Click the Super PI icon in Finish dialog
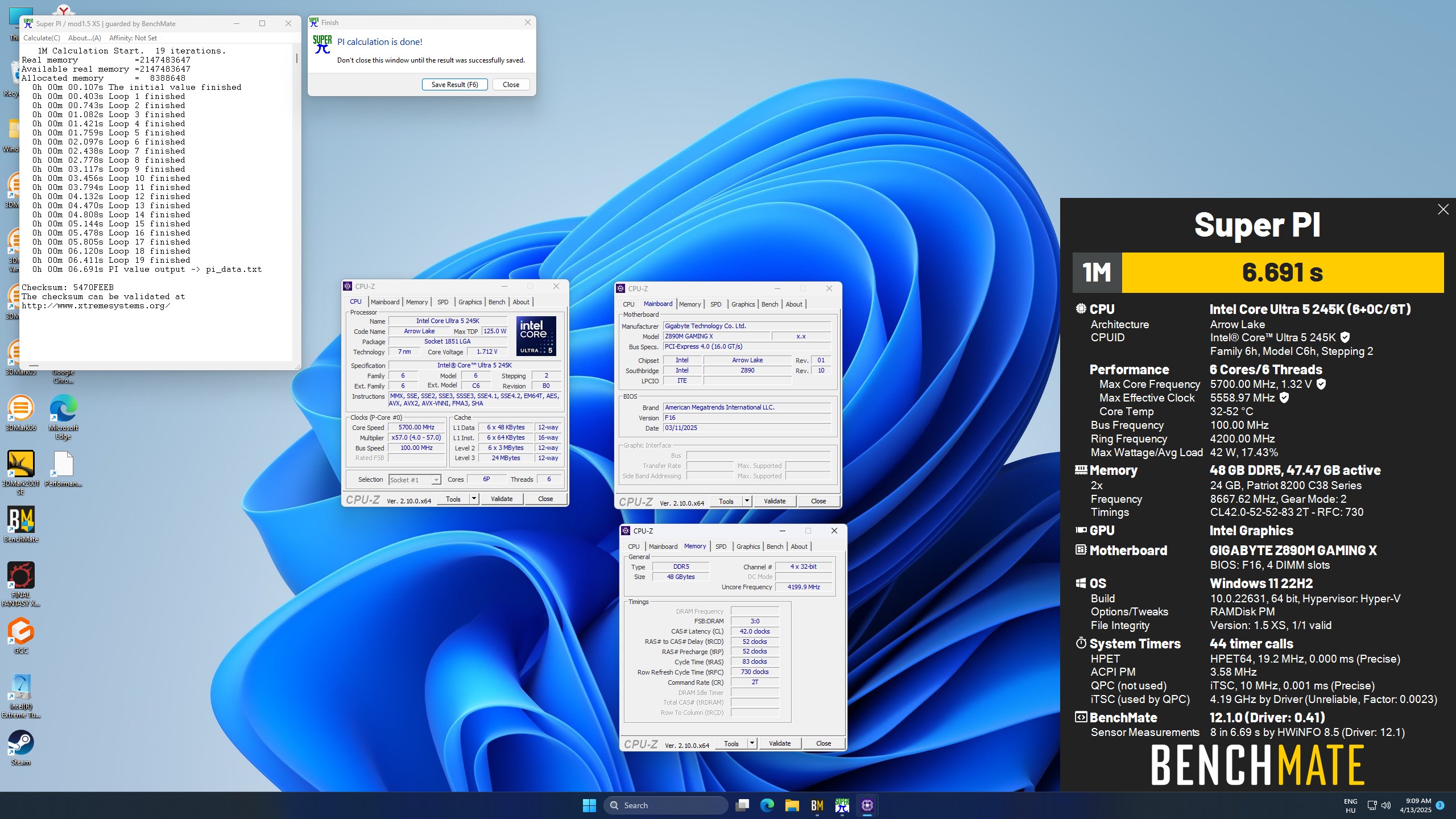 [322, 44]
